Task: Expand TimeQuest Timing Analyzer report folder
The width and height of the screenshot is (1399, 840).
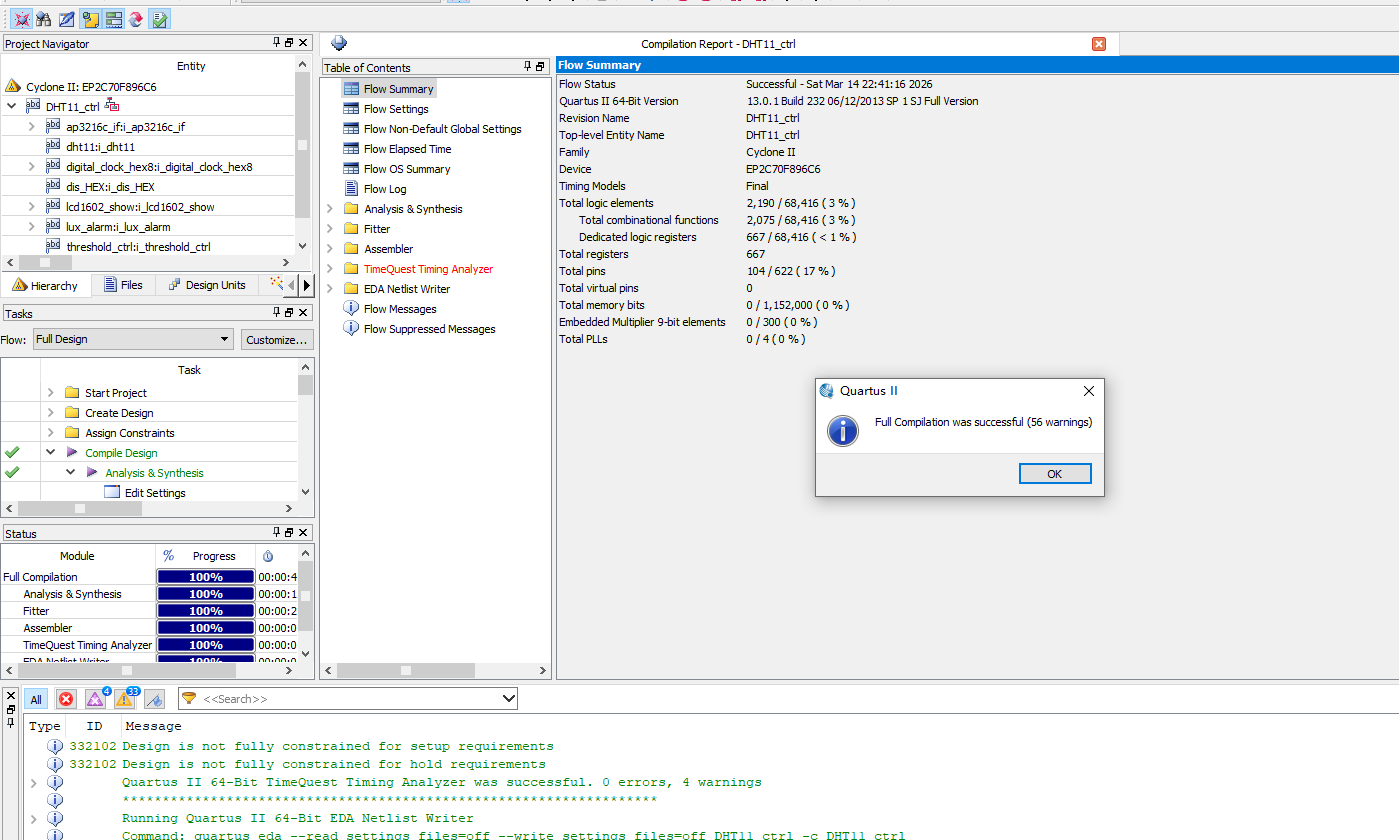Action: [330, 269]
